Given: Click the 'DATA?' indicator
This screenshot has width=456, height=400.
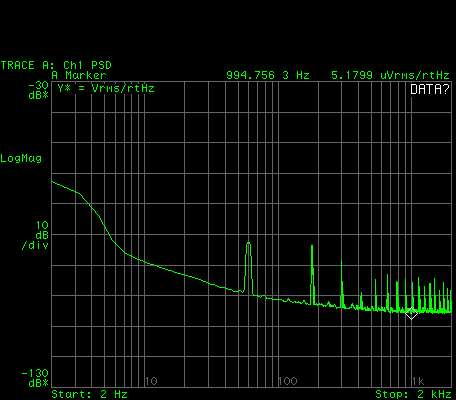Looking at the screenshot, I should (x=430, y=89).
